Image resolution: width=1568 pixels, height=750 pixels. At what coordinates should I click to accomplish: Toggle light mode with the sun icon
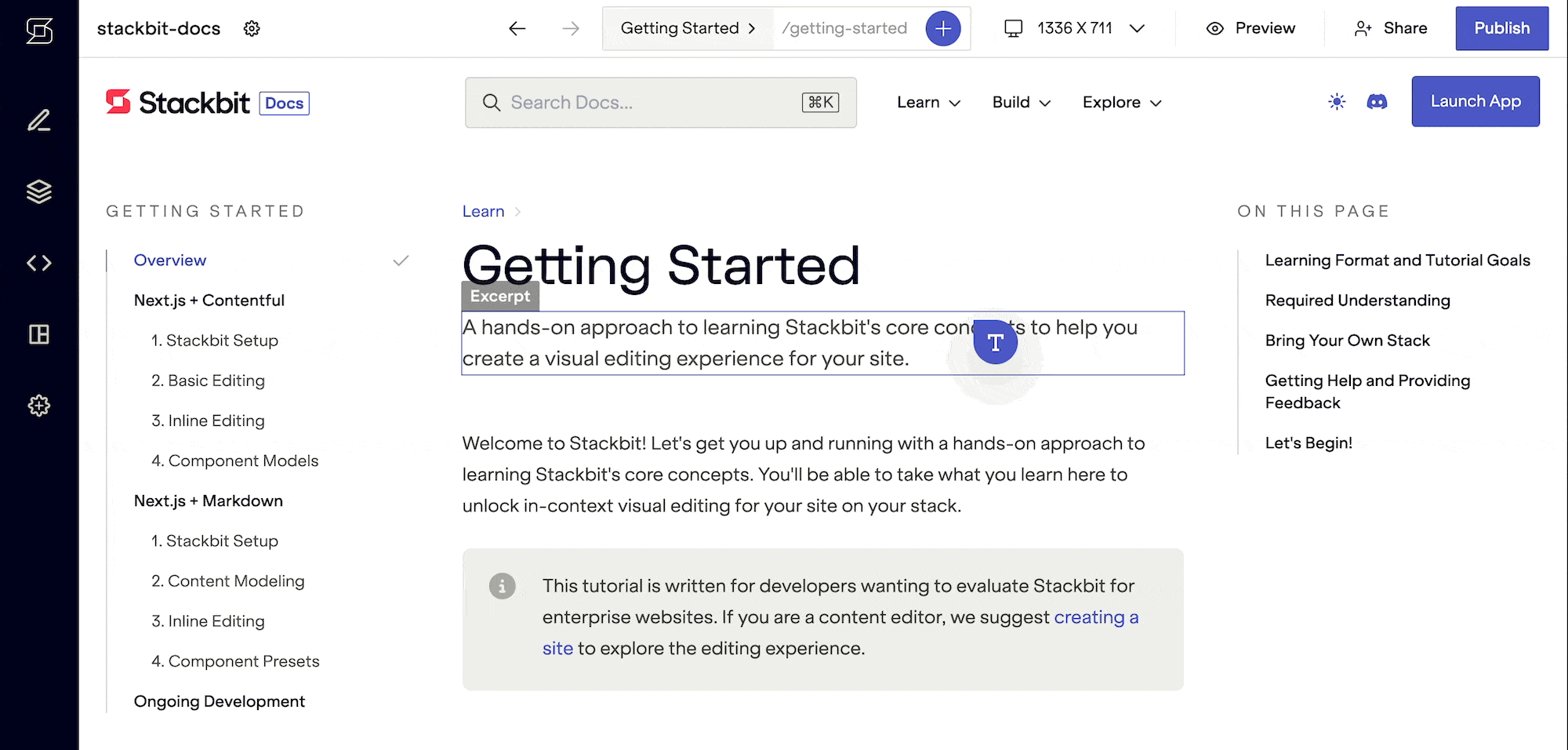point(1336,101)
